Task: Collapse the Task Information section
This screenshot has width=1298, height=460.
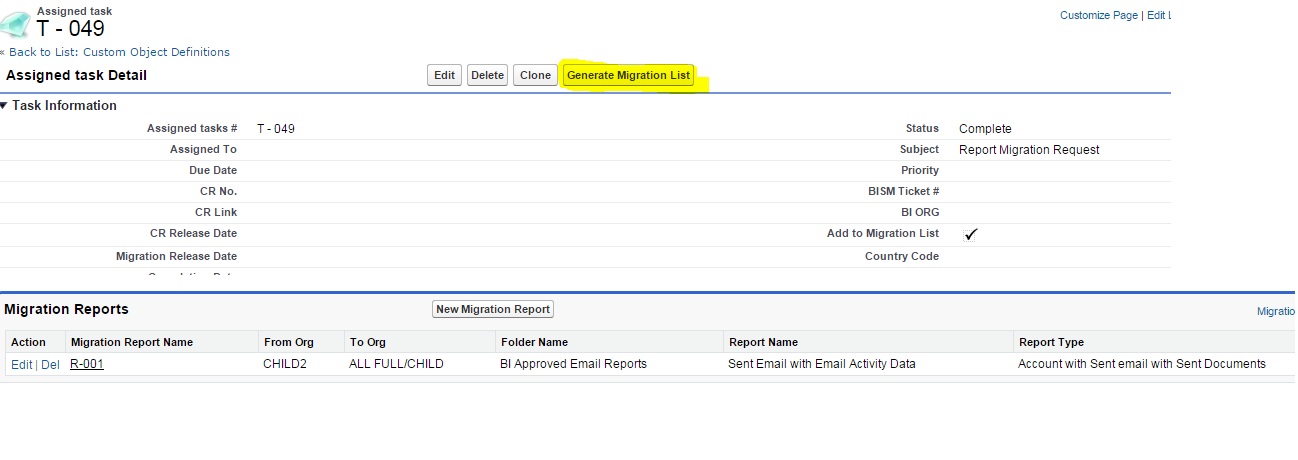Action: (x=4, y=106)
